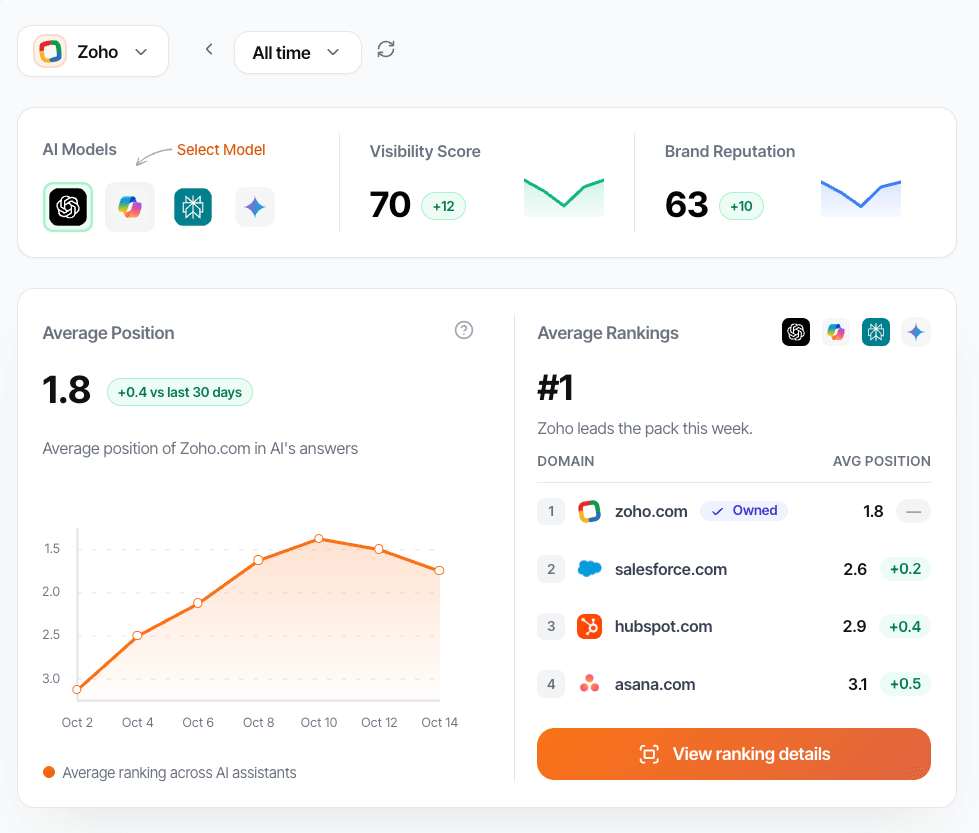Viewport: 979px width, 833px height.
Task: Expand the All time date range dropdown
Action: (x=297, y=53)
